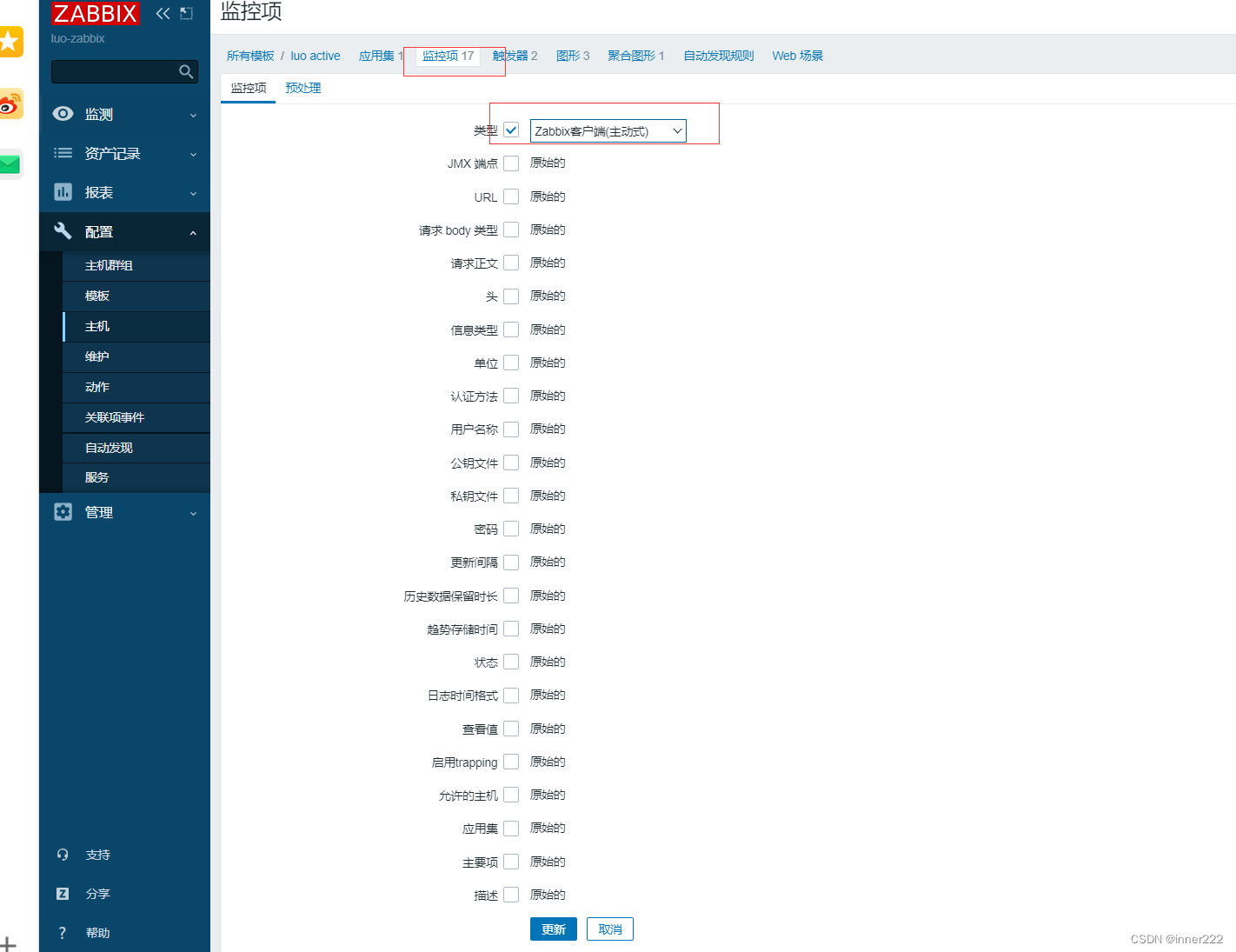Check the 状态 checkbox
Image resolution: width=1236 pixels, height=952 pixels.
coord(511,662)
